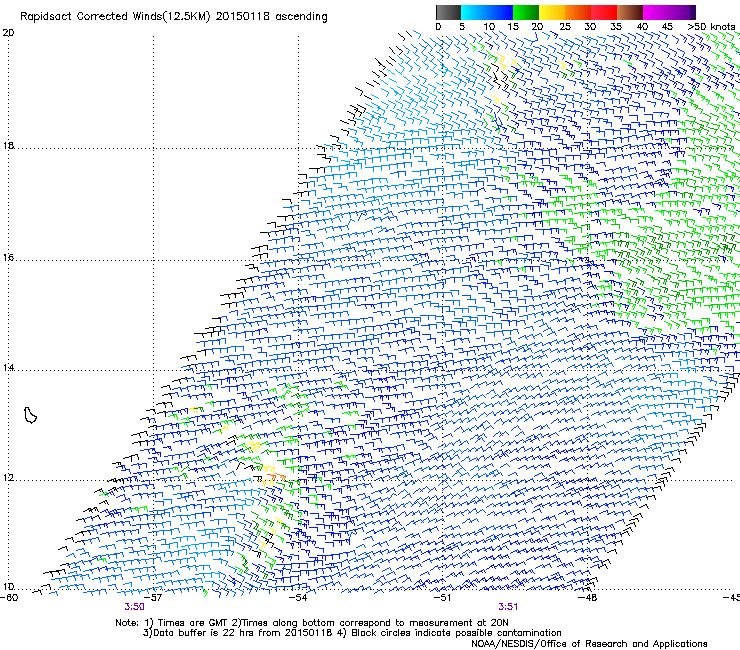Click the longitude axis label -51
The width and height of the screenshot is (740, 650).
[442, 598]
